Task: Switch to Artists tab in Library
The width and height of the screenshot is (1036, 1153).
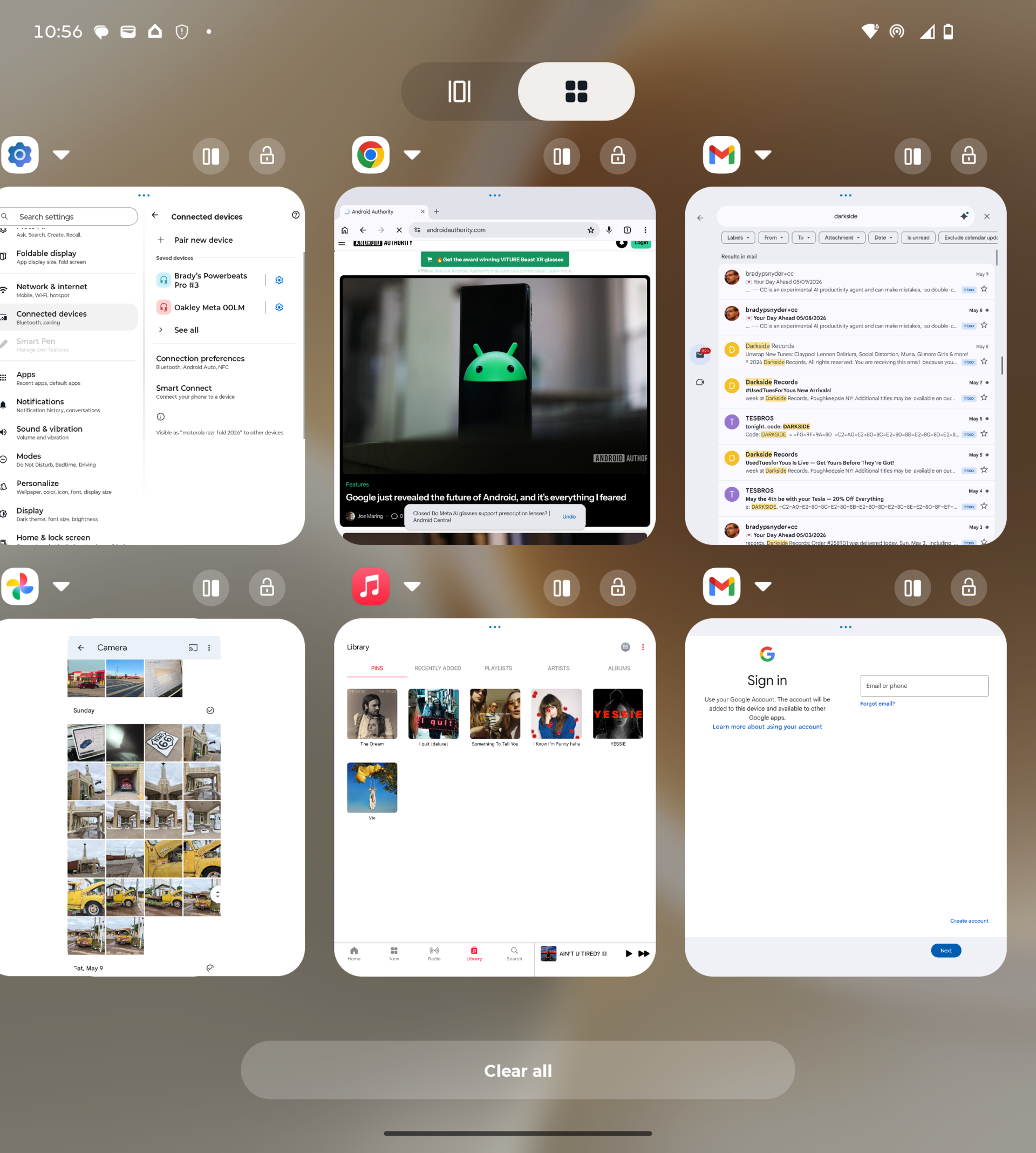Action: pyautogui.click(x=558, y=668)
